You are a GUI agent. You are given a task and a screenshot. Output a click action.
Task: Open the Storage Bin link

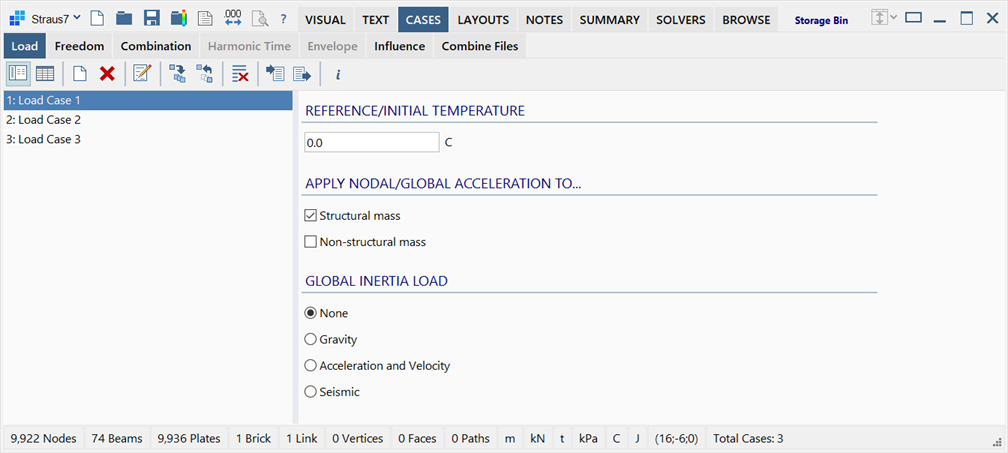pyautogui.click(x=821, y=21)
